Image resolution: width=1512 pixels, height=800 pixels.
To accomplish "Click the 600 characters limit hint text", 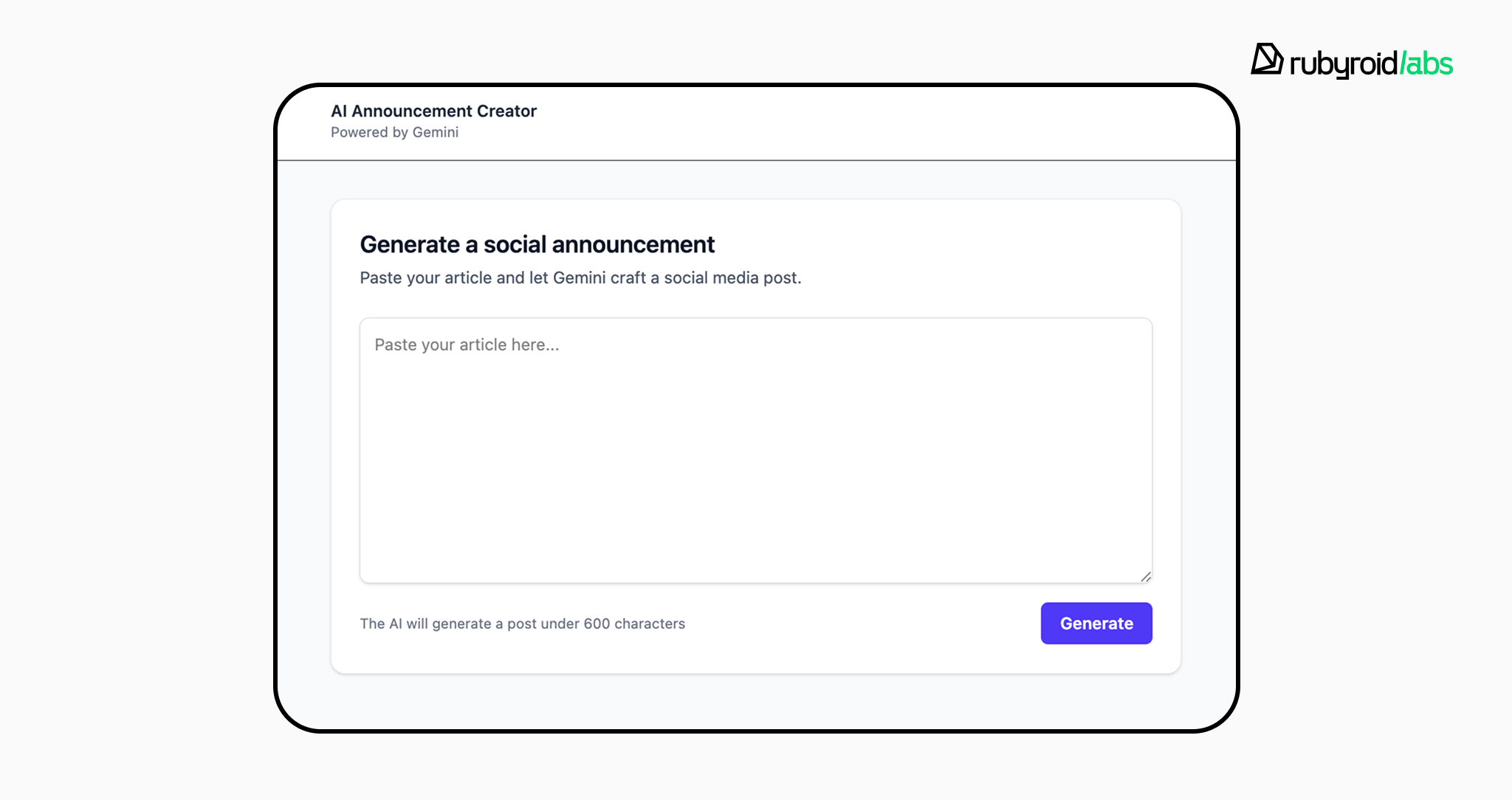I will point(522,624).
